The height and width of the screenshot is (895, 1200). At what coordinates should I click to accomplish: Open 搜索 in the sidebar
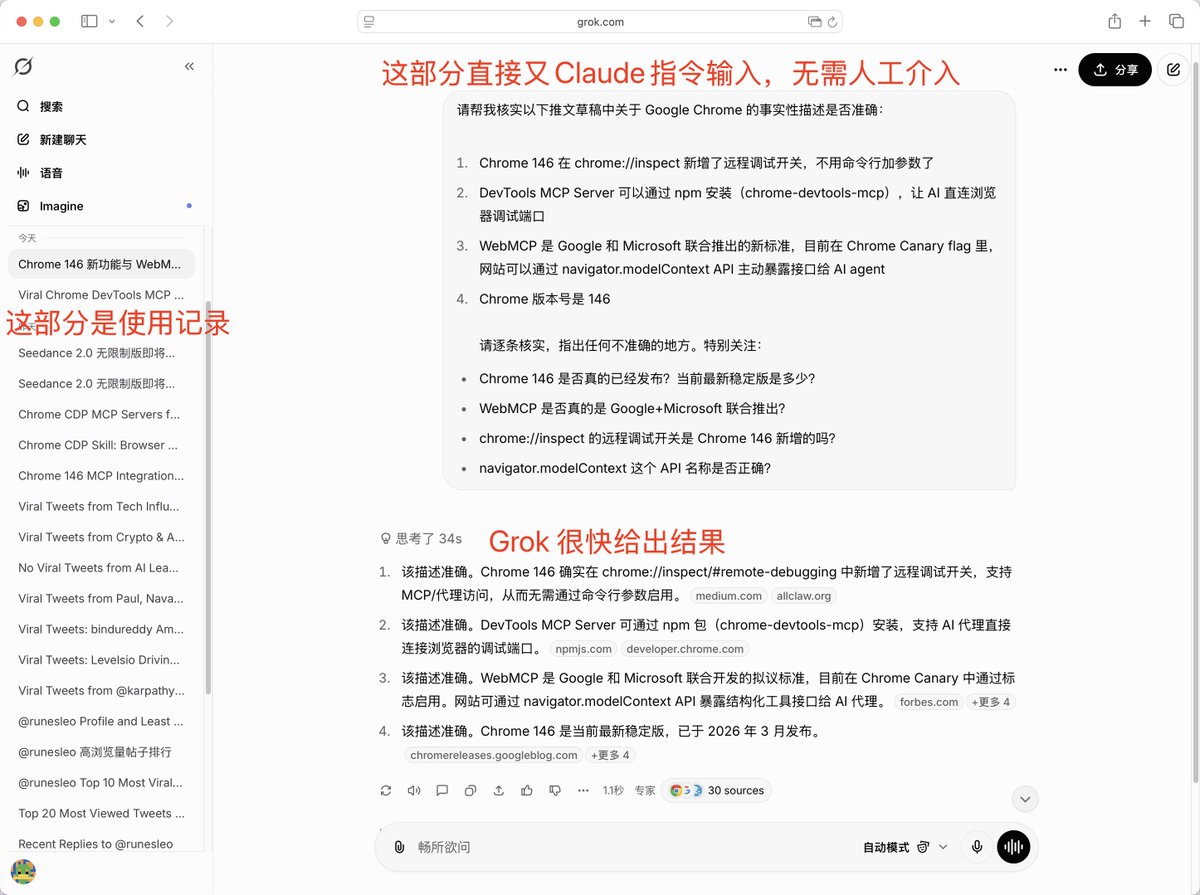40,106
